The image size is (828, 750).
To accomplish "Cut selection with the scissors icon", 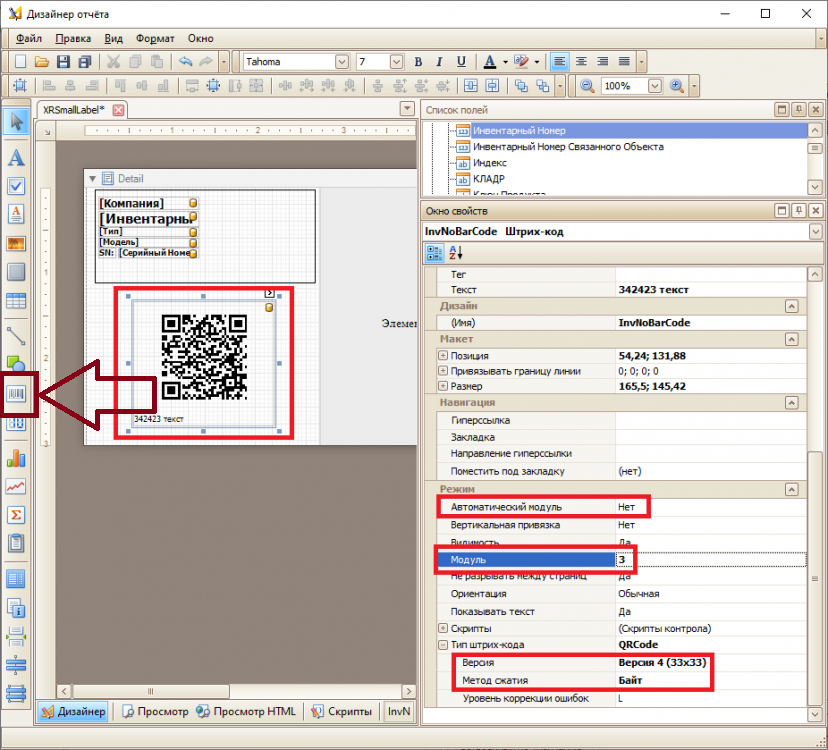I will point(113,61).
